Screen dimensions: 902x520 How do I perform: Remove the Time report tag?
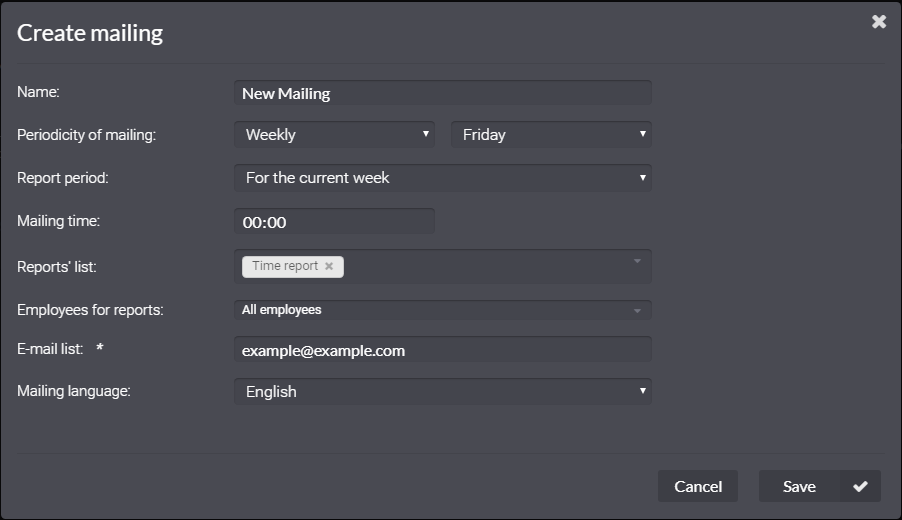click(329, 266)
